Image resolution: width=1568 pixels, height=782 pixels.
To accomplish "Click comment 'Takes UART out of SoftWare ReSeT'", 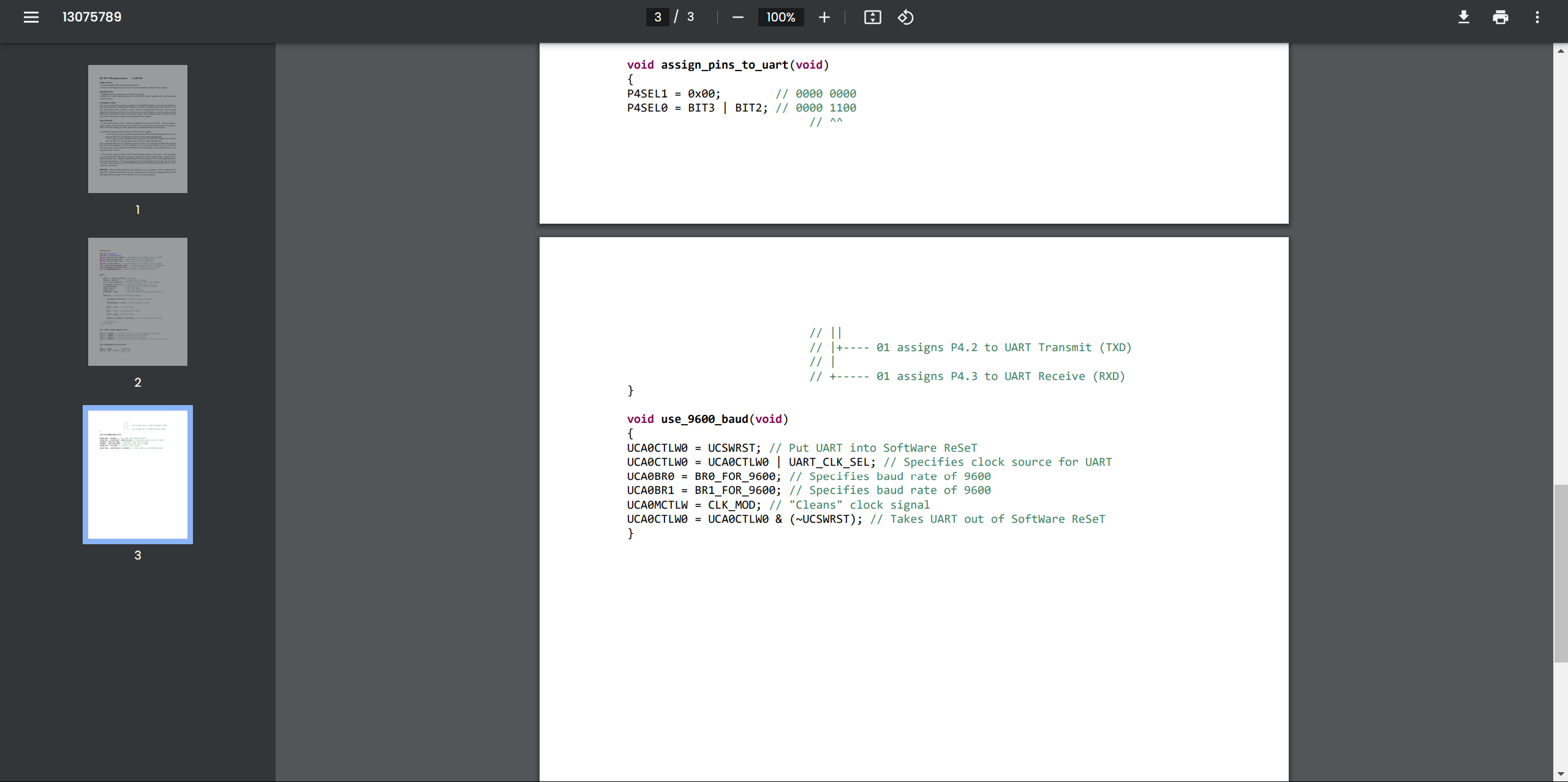I will (x=998, y=519).
